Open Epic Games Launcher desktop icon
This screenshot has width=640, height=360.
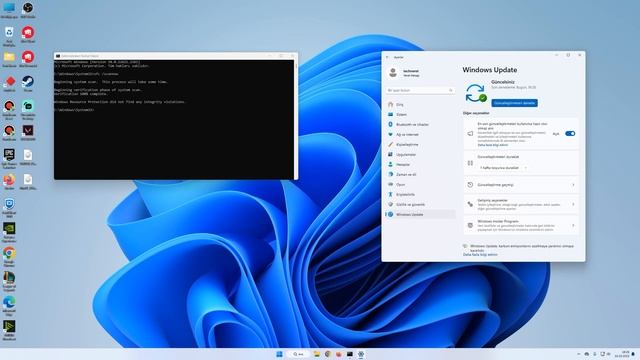pyautogui.click(x=9, y=158)
